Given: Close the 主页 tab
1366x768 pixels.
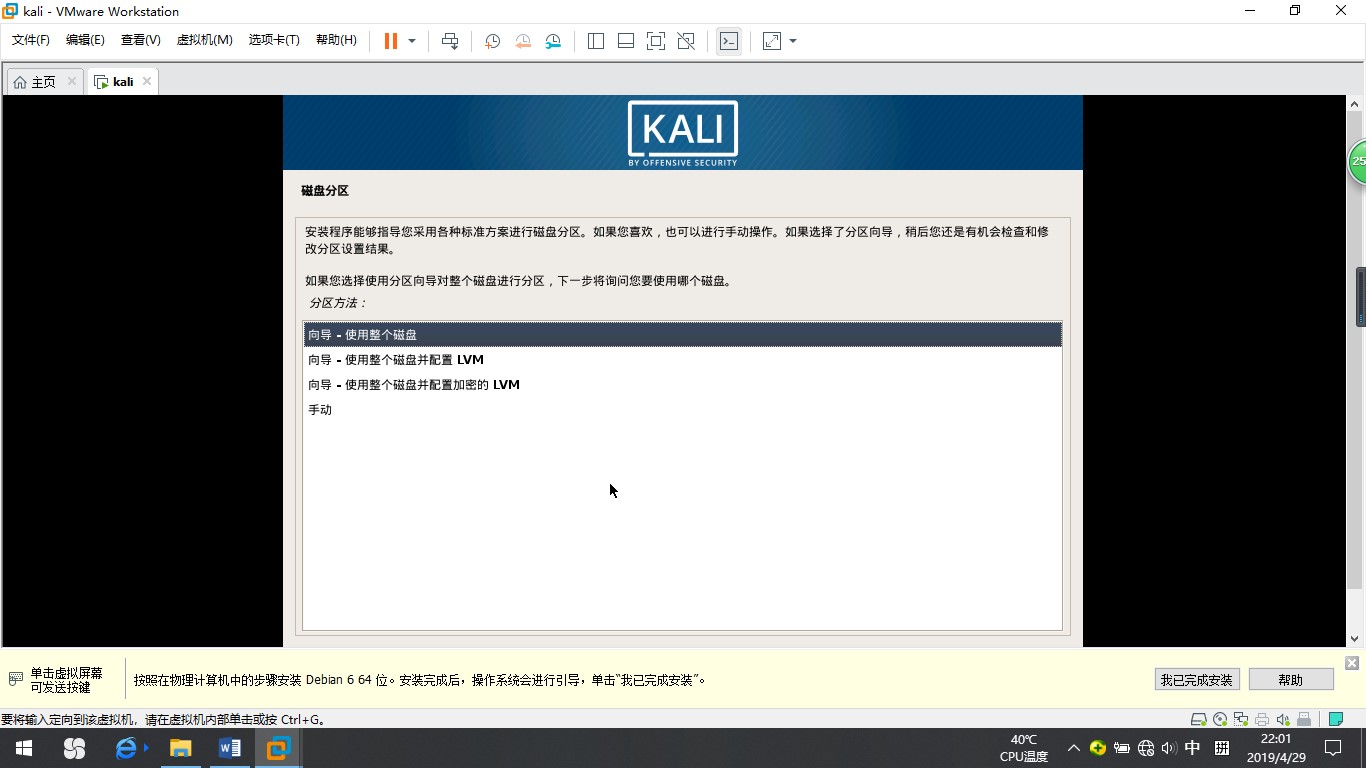Looking at the screenshot, I should 72,81.
